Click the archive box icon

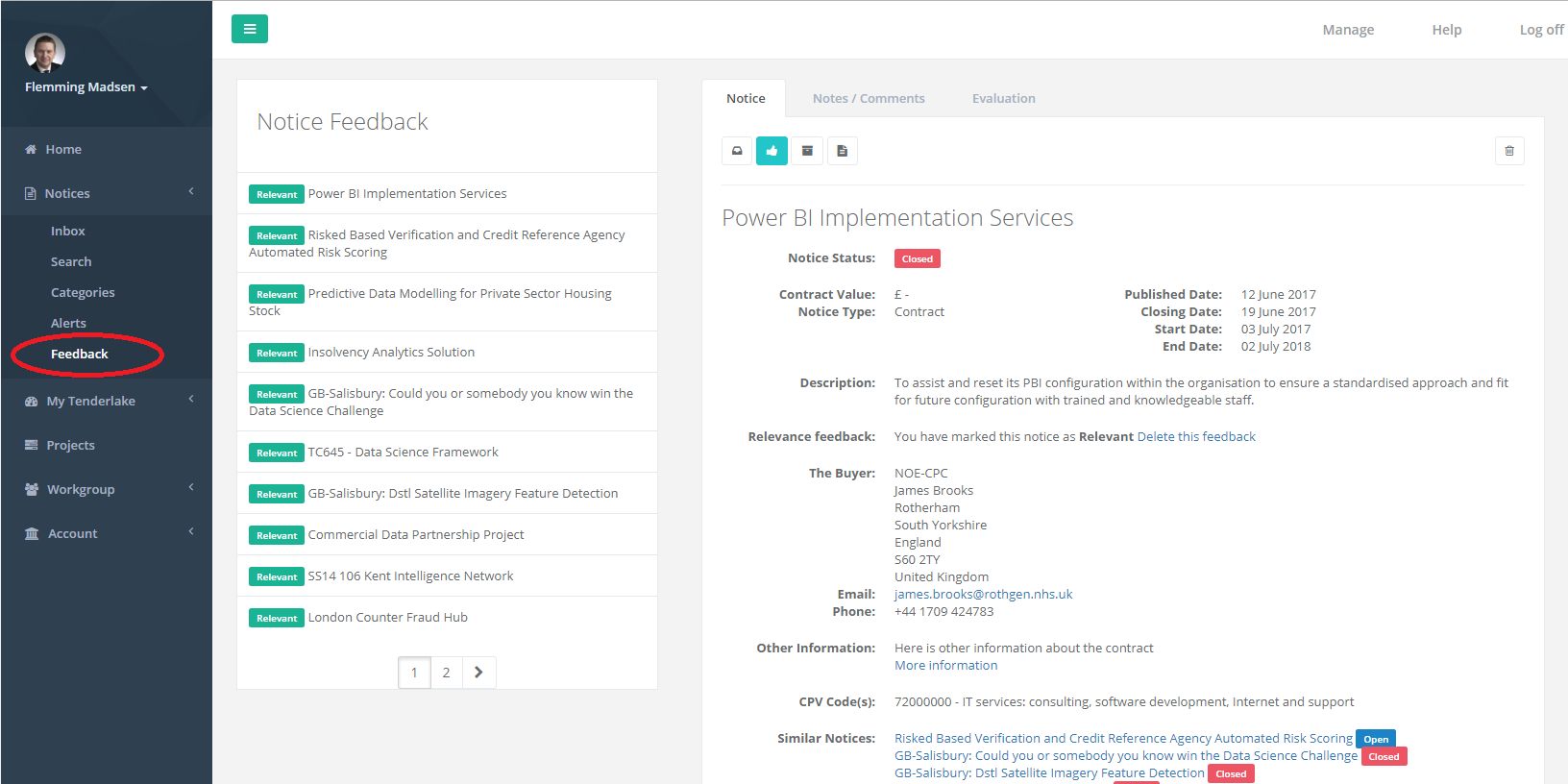[807, 151]
